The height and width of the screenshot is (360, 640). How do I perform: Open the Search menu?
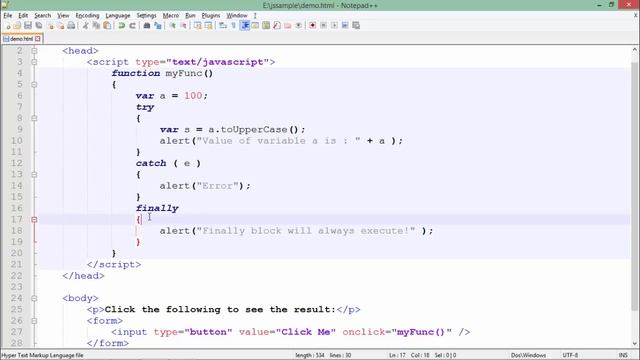point(42,16)
